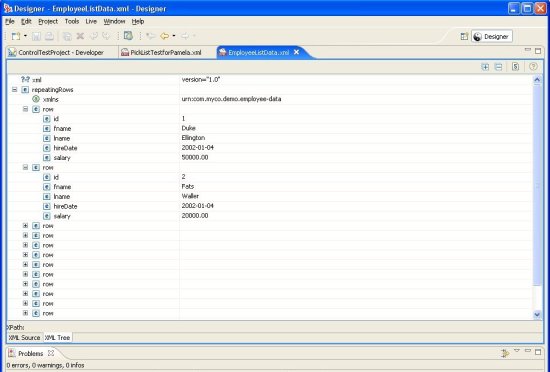Image resolution: width=550 pixels, height=372 pixels.
Task: Click the green publish toolbar icon
Action: point(128,36)
